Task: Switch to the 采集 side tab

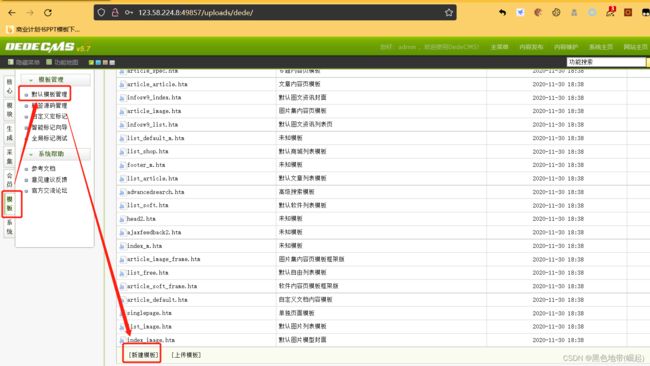Action: click(10, 157)
